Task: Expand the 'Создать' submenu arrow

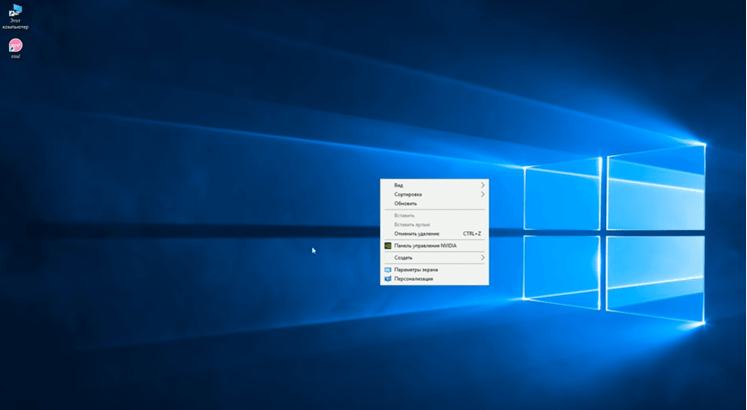Action: pos(483,258)
